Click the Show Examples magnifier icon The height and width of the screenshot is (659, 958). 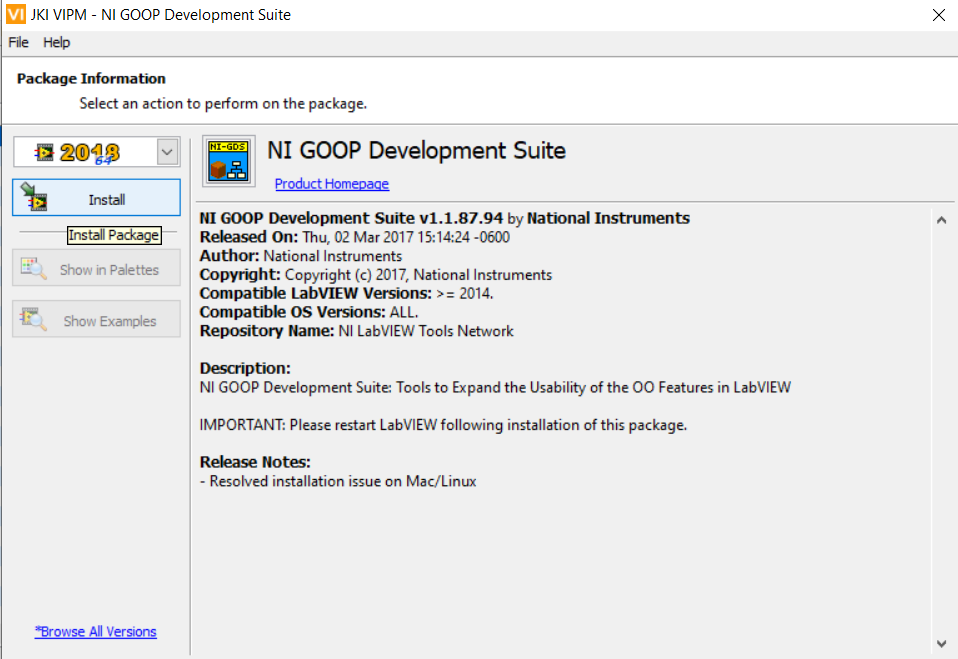click(34, 319)
